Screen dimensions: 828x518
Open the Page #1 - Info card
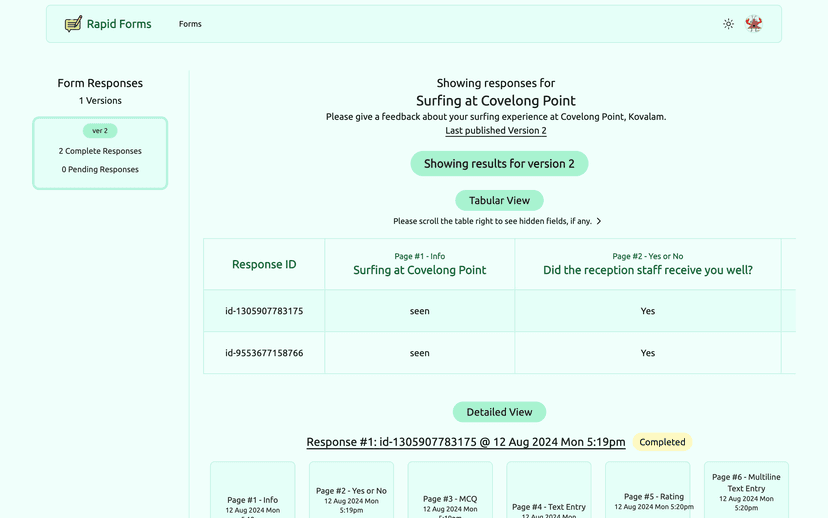tap(252, 490)
